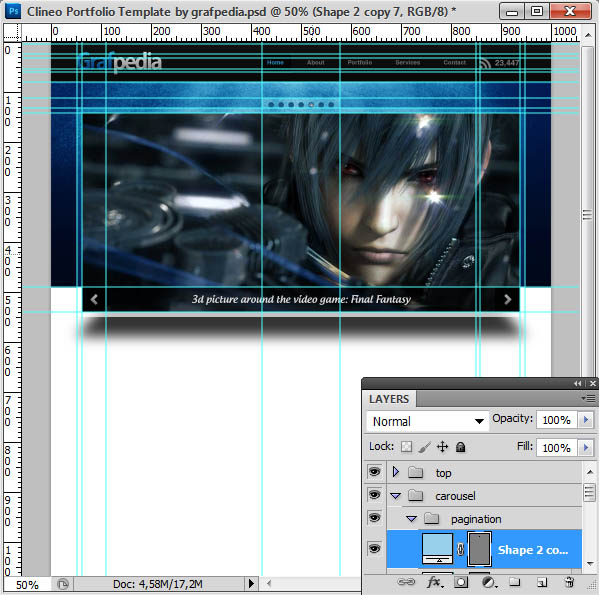599x595 pixels.
Task: Click the RSS icon in the mockup
Action: coord(484,63)
